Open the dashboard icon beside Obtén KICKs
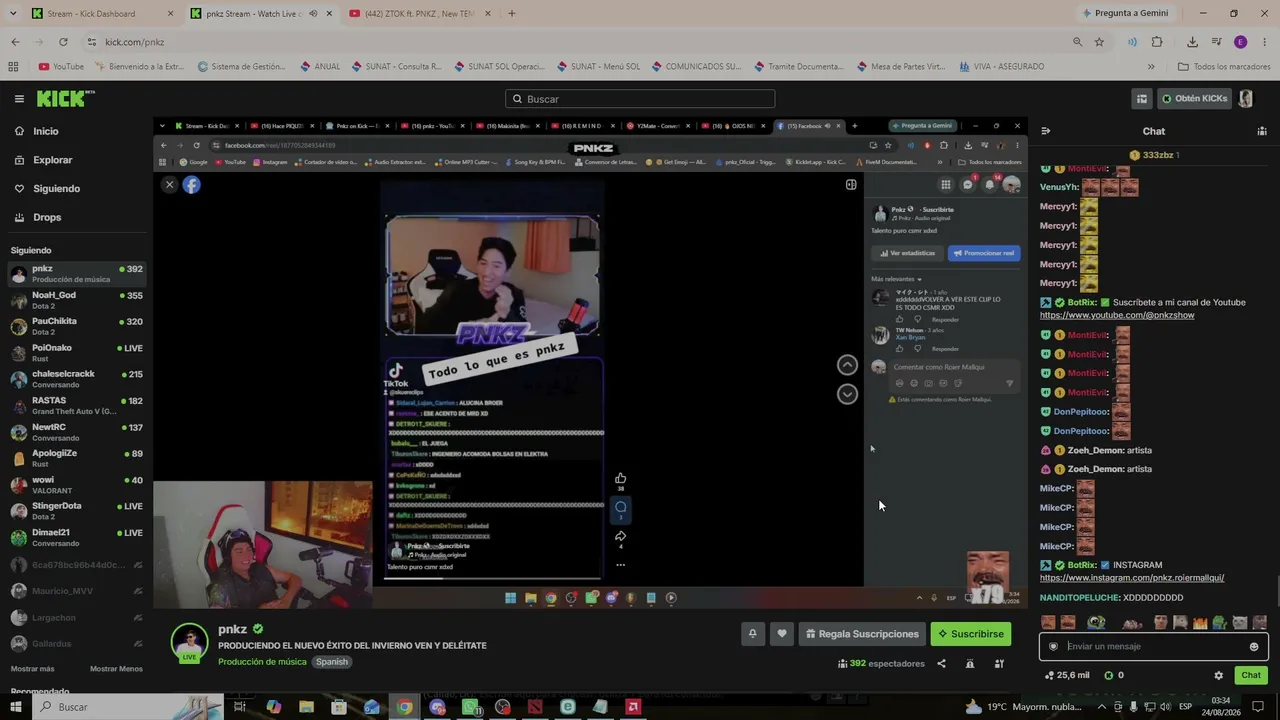 tap(1142, 99)
